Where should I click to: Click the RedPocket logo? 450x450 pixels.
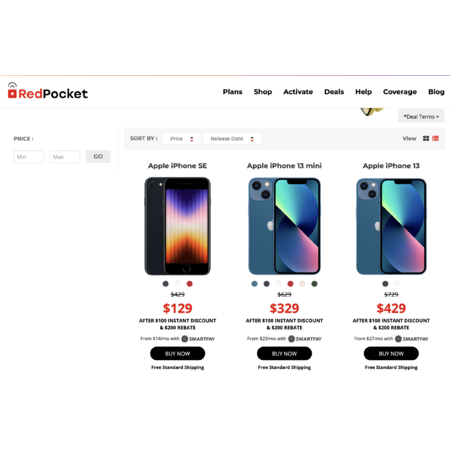48,91
